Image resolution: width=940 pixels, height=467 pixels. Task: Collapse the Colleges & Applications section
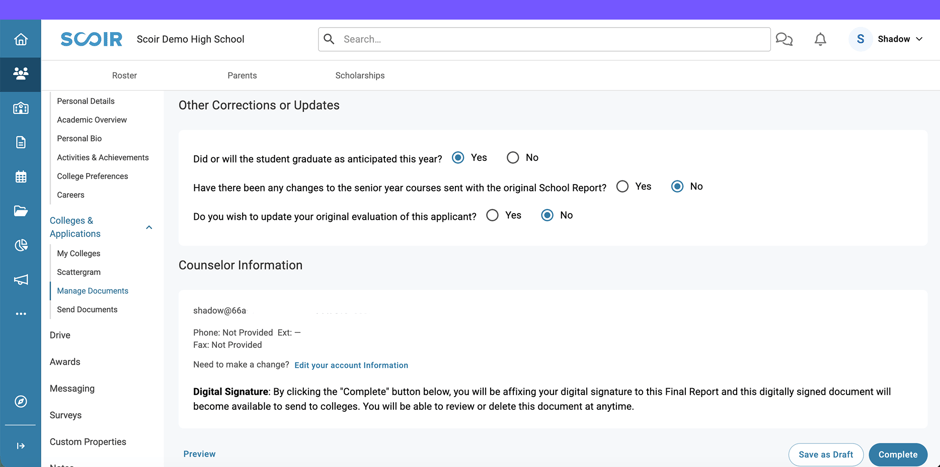click(149, 228)
